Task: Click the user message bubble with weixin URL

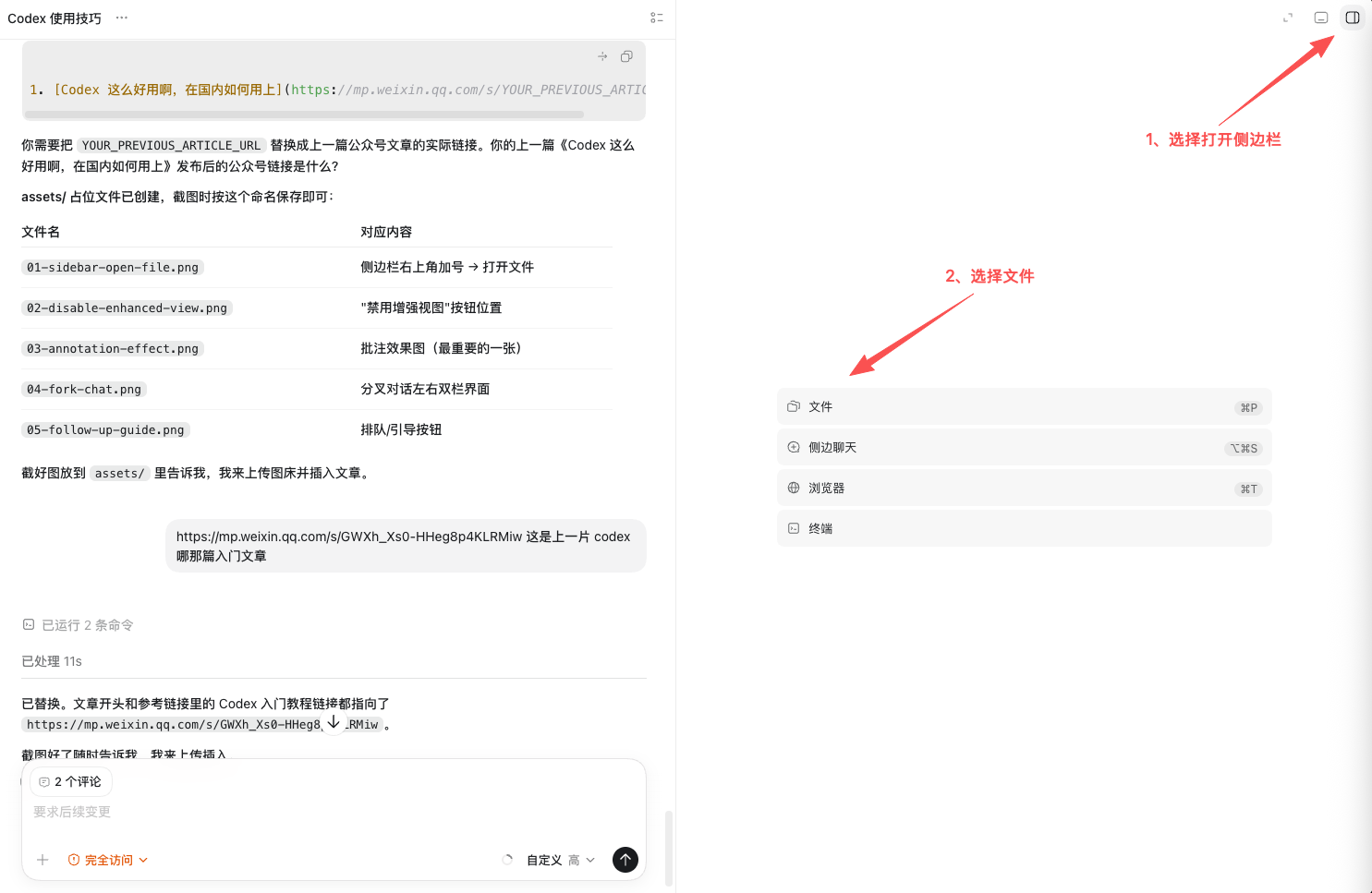Action: pyautogui.click(x=406, y=546)
